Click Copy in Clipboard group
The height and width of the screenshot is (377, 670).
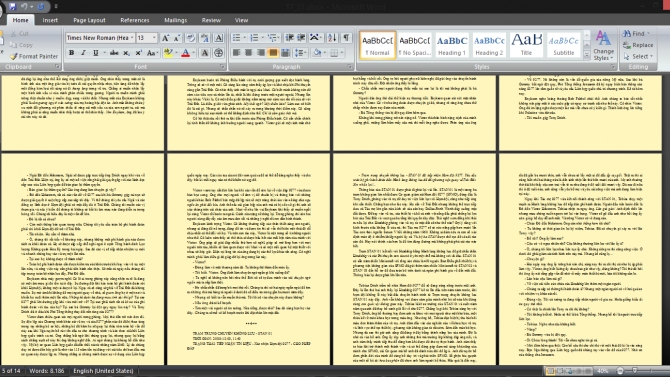(21, 45)
